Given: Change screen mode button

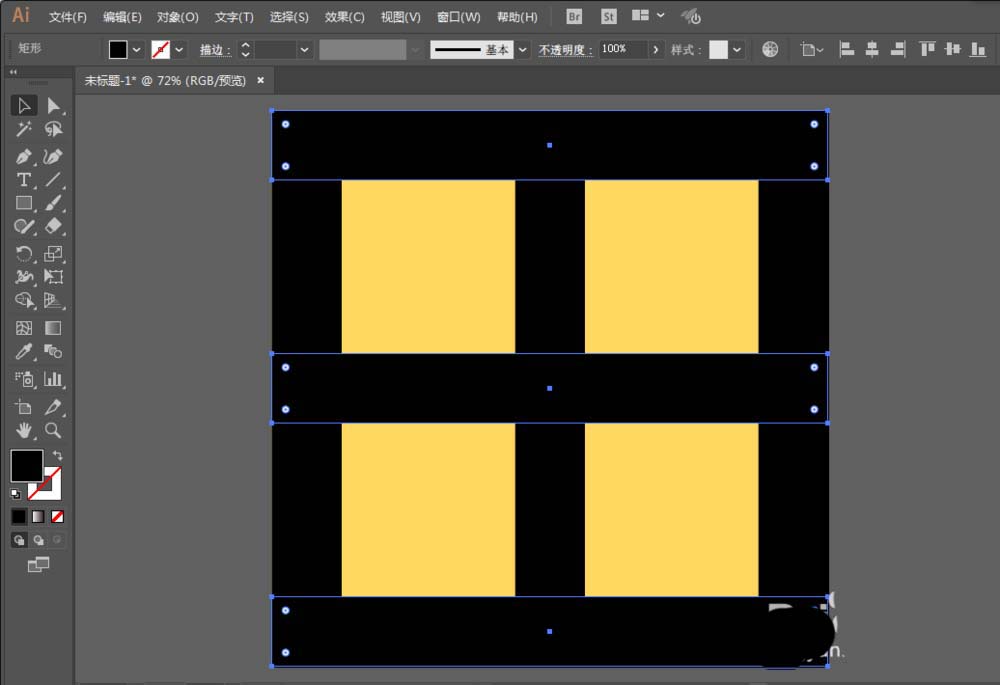Looking at the screenshot, I should click(x=38, y=564).
